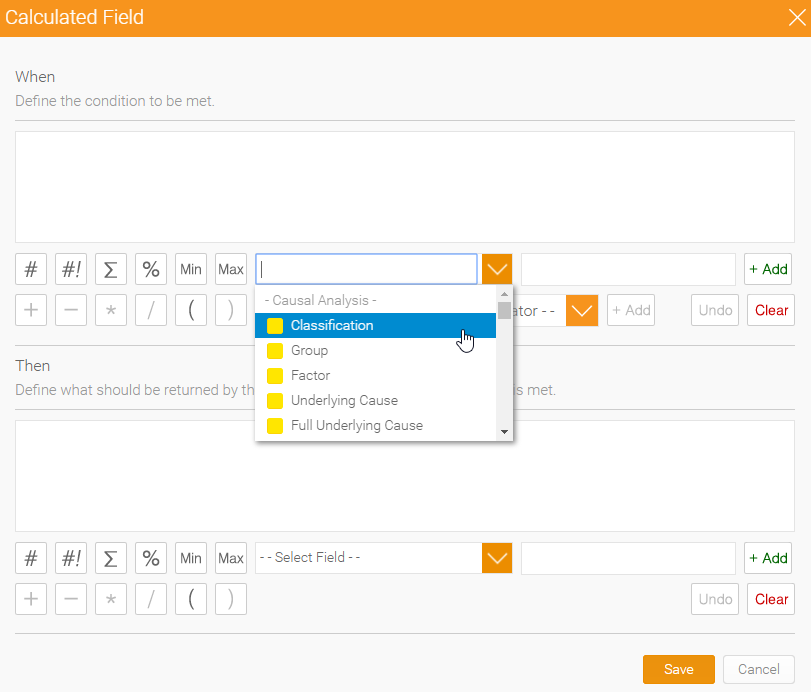The height and width of the screenshot is (692, 811).
Task: Select the Max function in Then toolbar
Action: (x=230, y=558)
